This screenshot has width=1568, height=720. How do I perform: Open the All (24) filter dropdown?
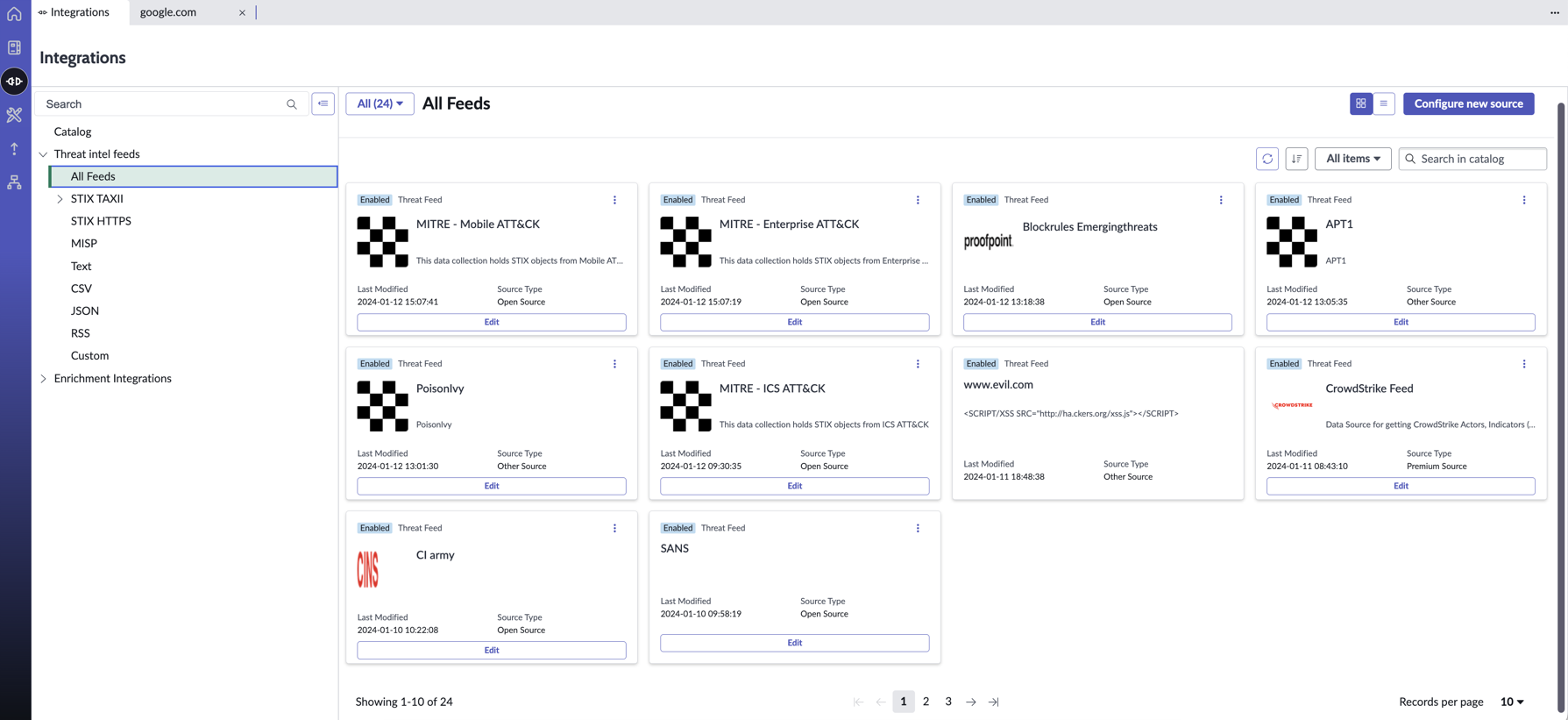[x=380, y=103]
